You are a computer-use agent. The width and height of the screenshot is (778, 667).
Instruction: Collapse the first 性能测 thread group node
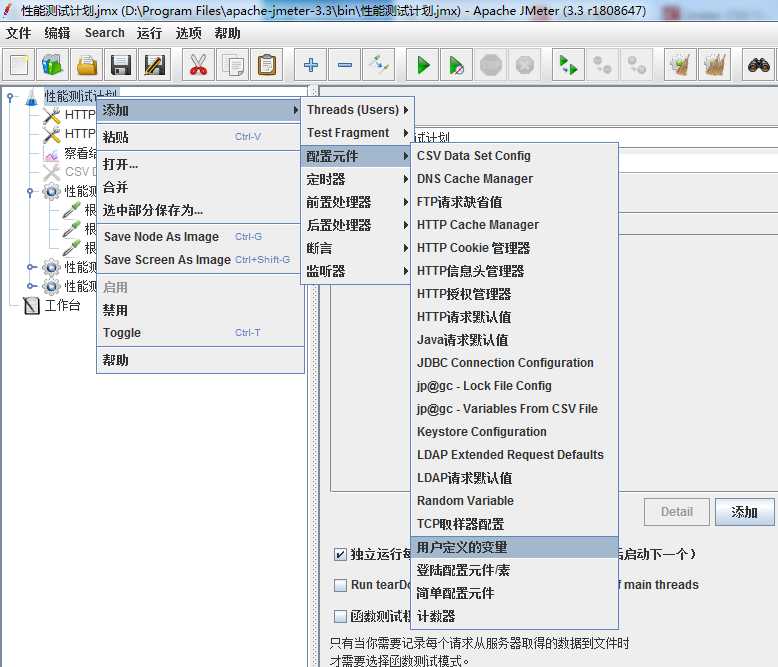(x=30, y=191)
